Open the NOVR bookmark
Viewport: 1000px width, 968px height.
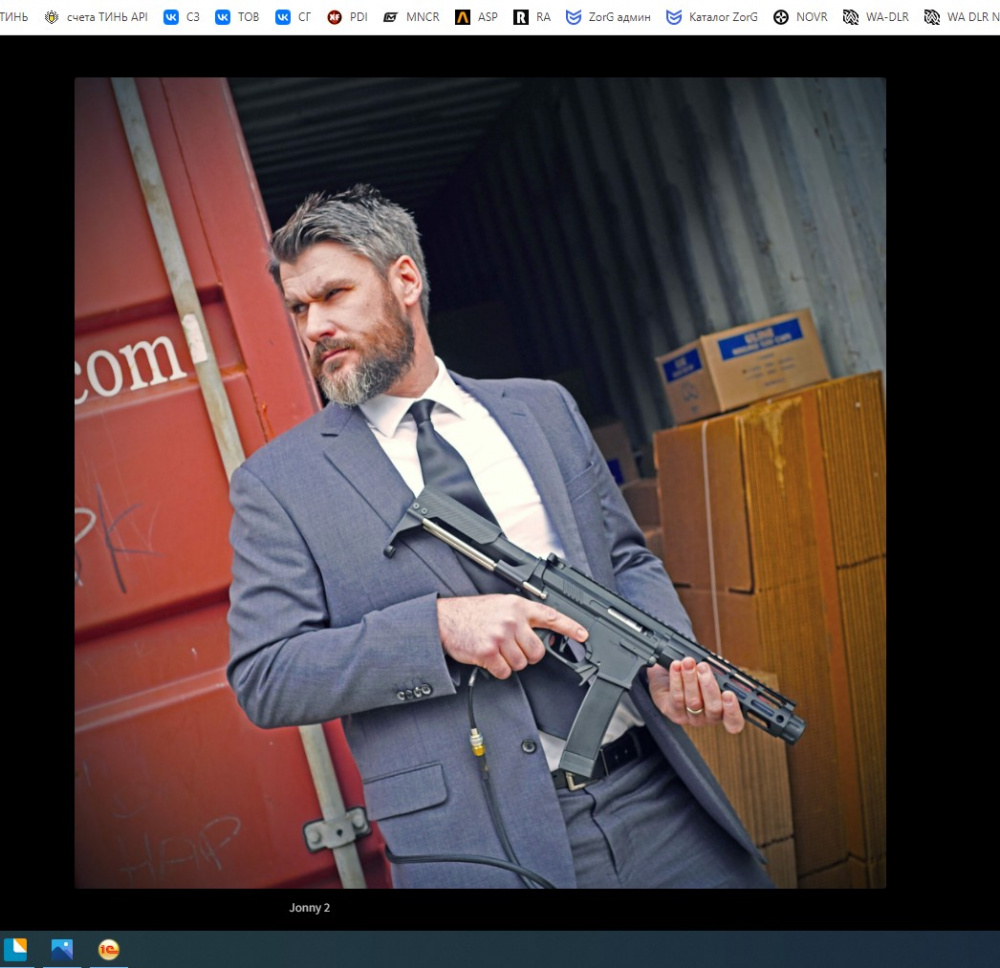coord(800,17)
